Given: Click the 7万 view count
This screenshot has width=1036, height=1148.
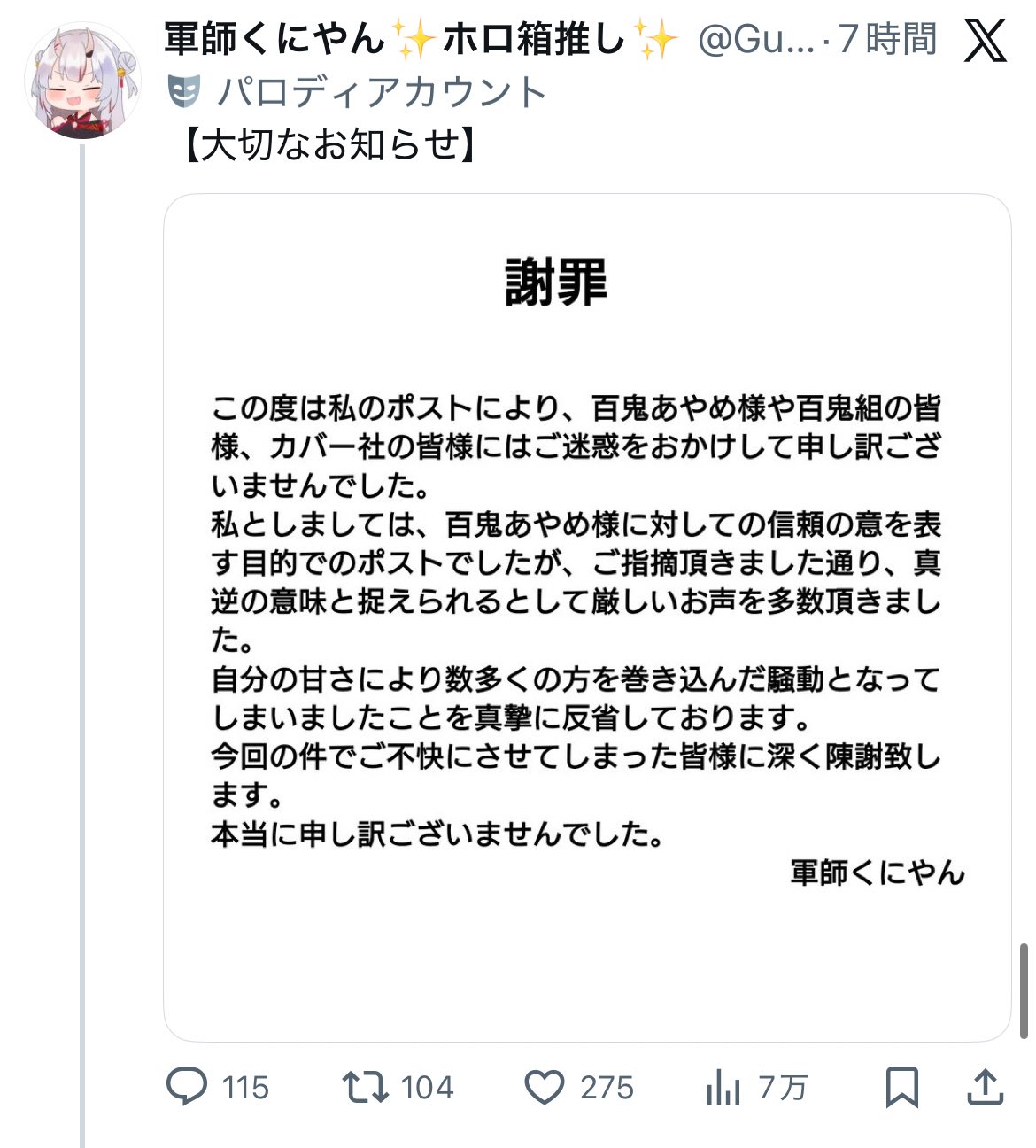Looking at the screenshot, I should tap(783, 1088).
